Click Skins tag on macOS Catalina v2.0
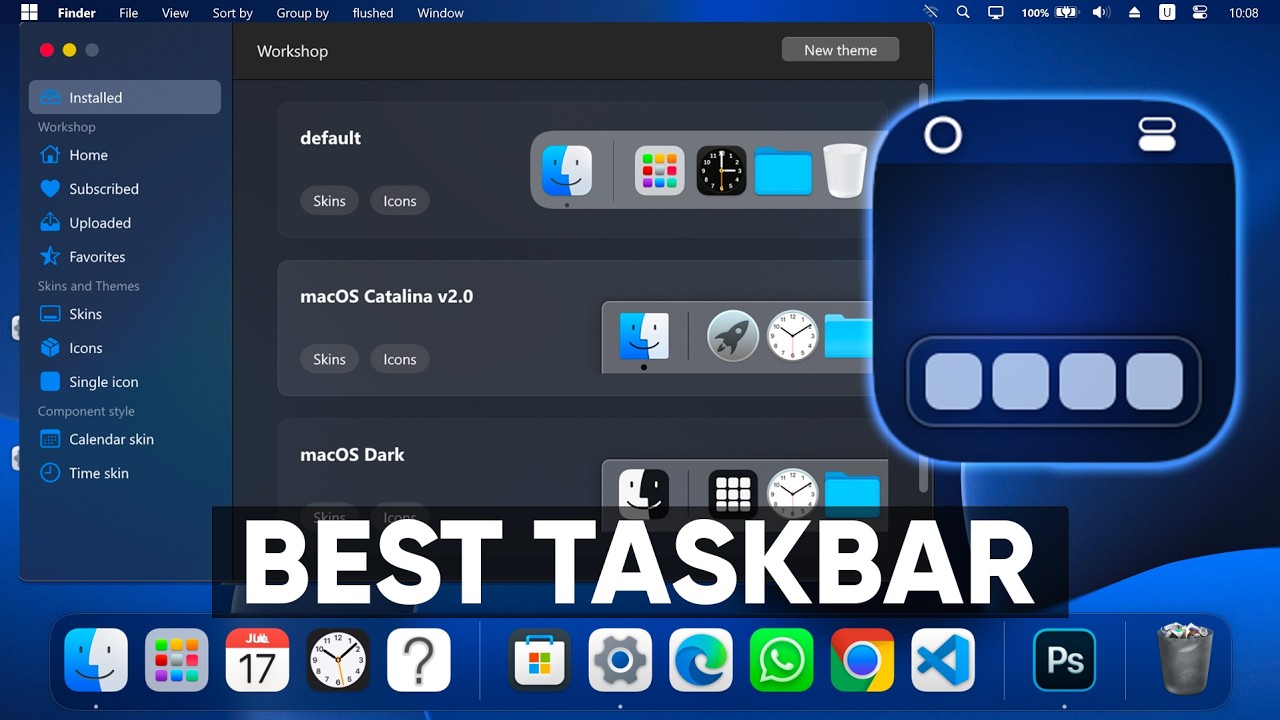The image size is (1280, 720). coord(329,359)
